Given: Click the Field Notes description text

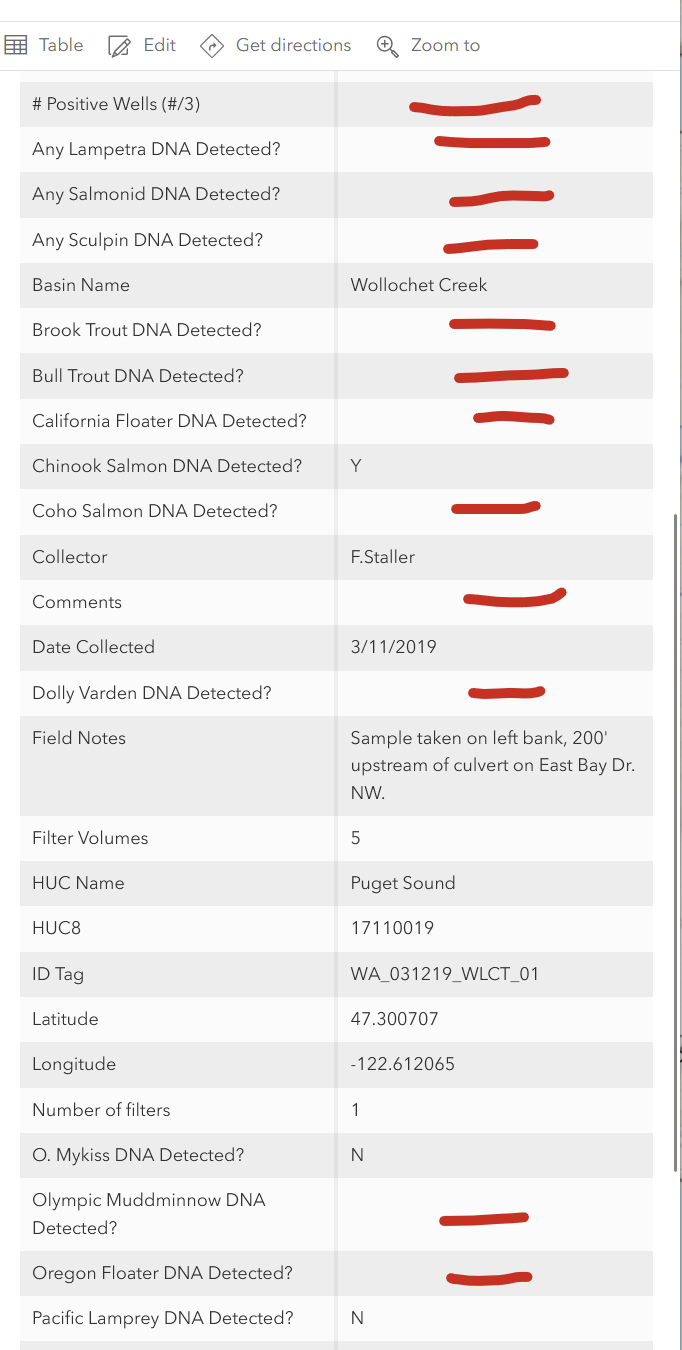Looking at the screenshot, I should 486,766.
